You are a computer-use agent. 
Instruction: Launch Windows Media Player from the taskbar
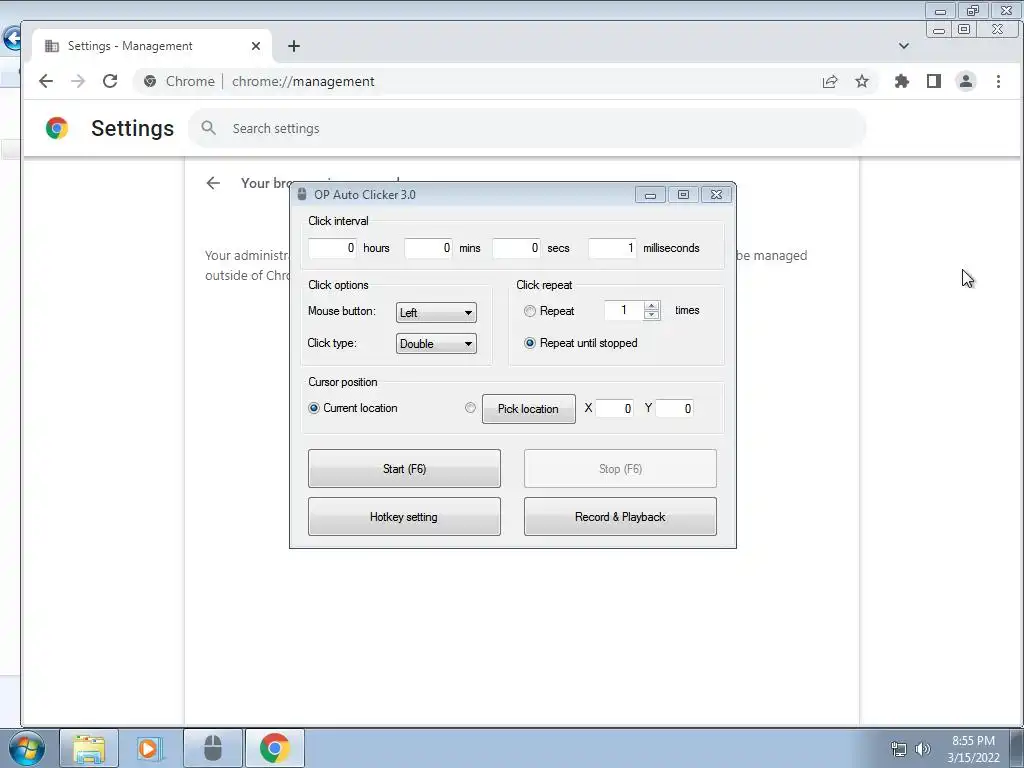(149, 748)
